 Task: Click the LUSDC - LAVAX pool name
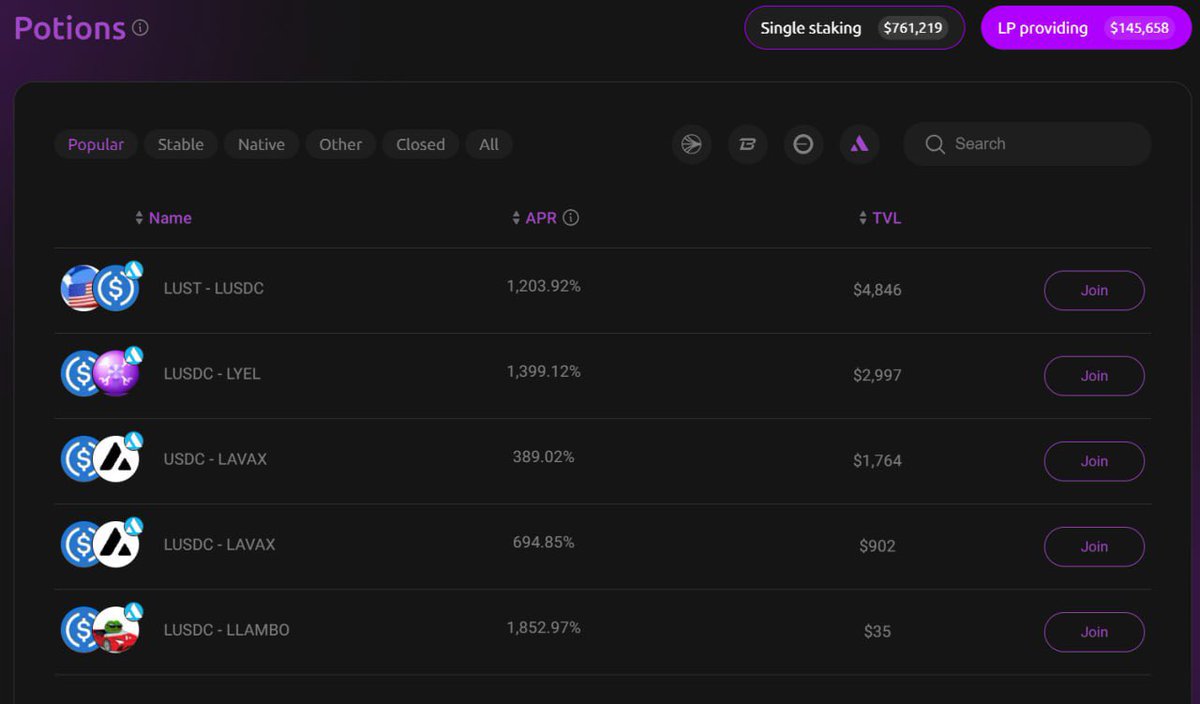(219, 544)
